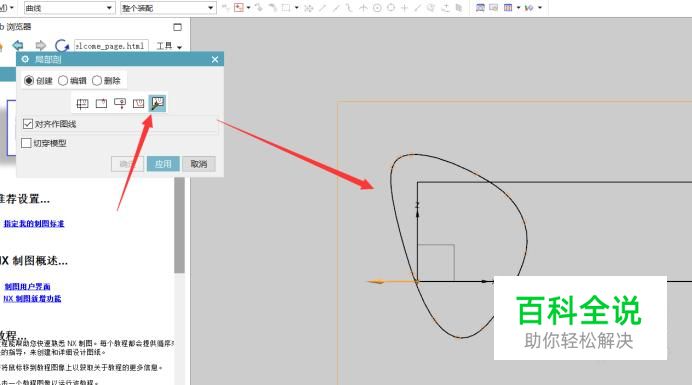Click the second window-layout icon in toolbar

tap(494, 8)
